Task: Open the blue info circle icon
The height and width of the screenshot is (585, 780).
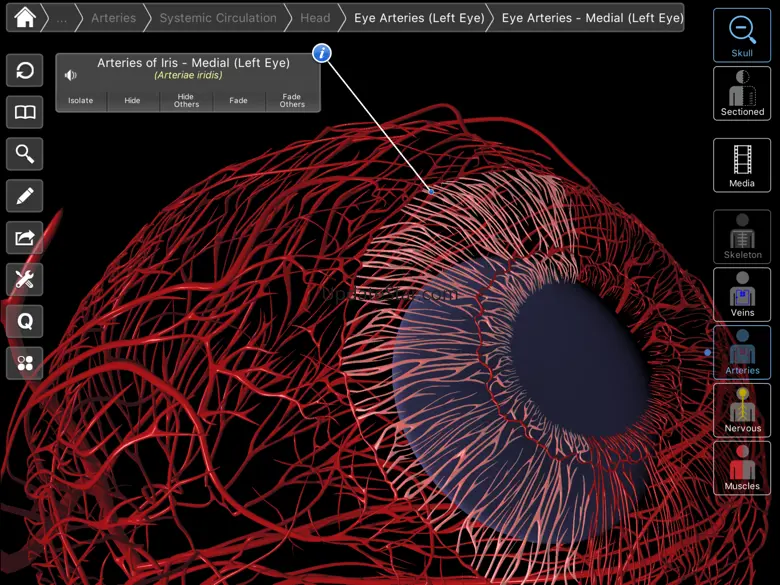Action: click(322, 53)
